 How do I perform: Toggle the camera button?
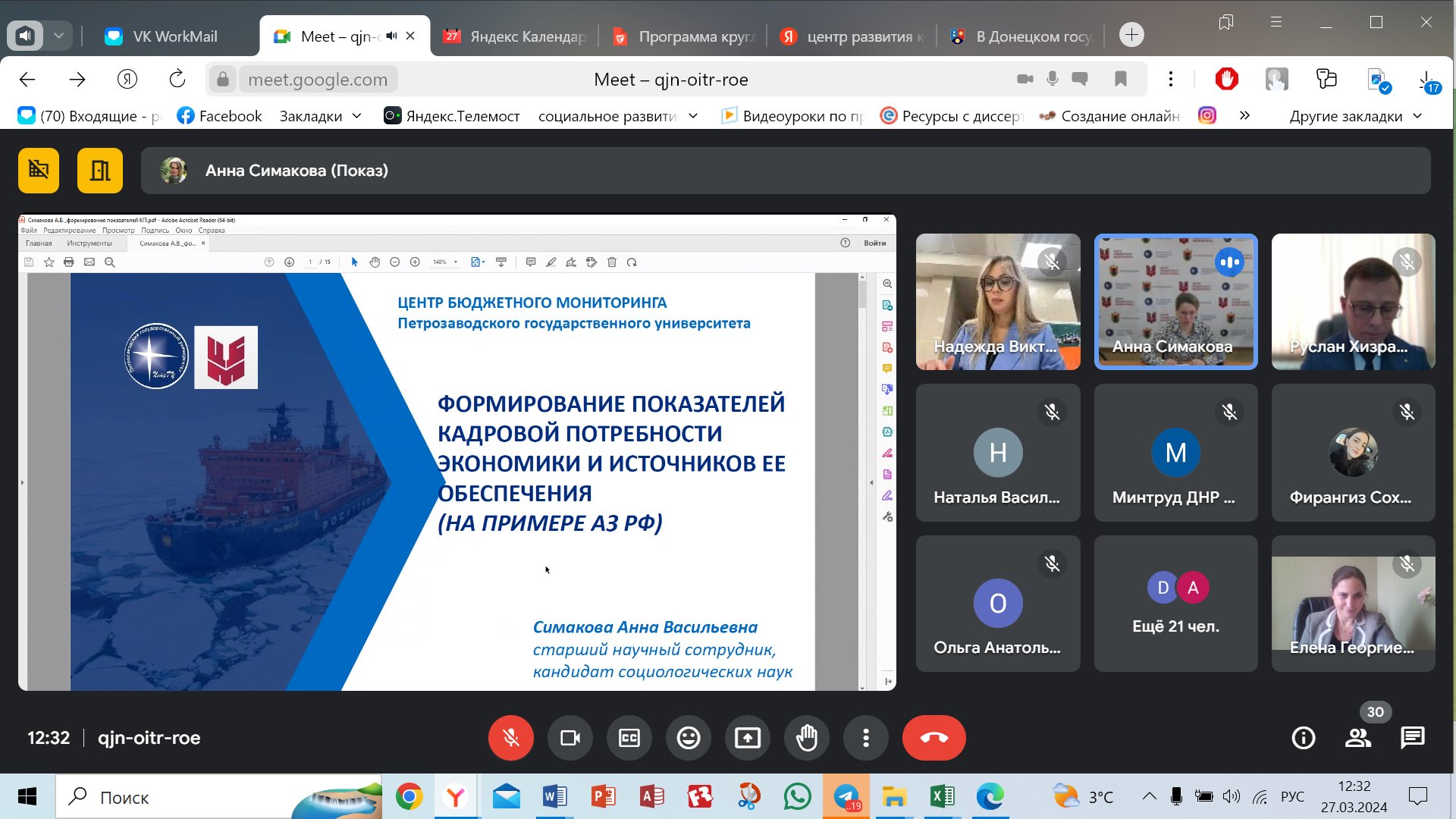[570, 738]
